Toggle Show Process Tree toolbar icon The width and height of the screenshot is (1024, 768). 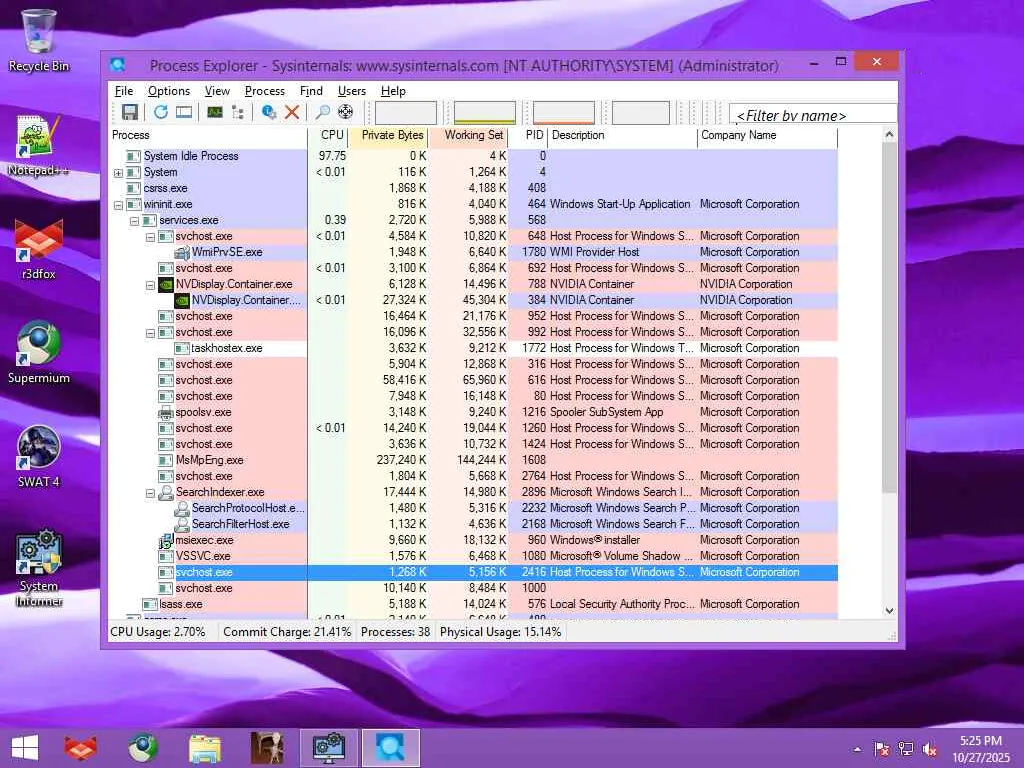tap(238, 112)
